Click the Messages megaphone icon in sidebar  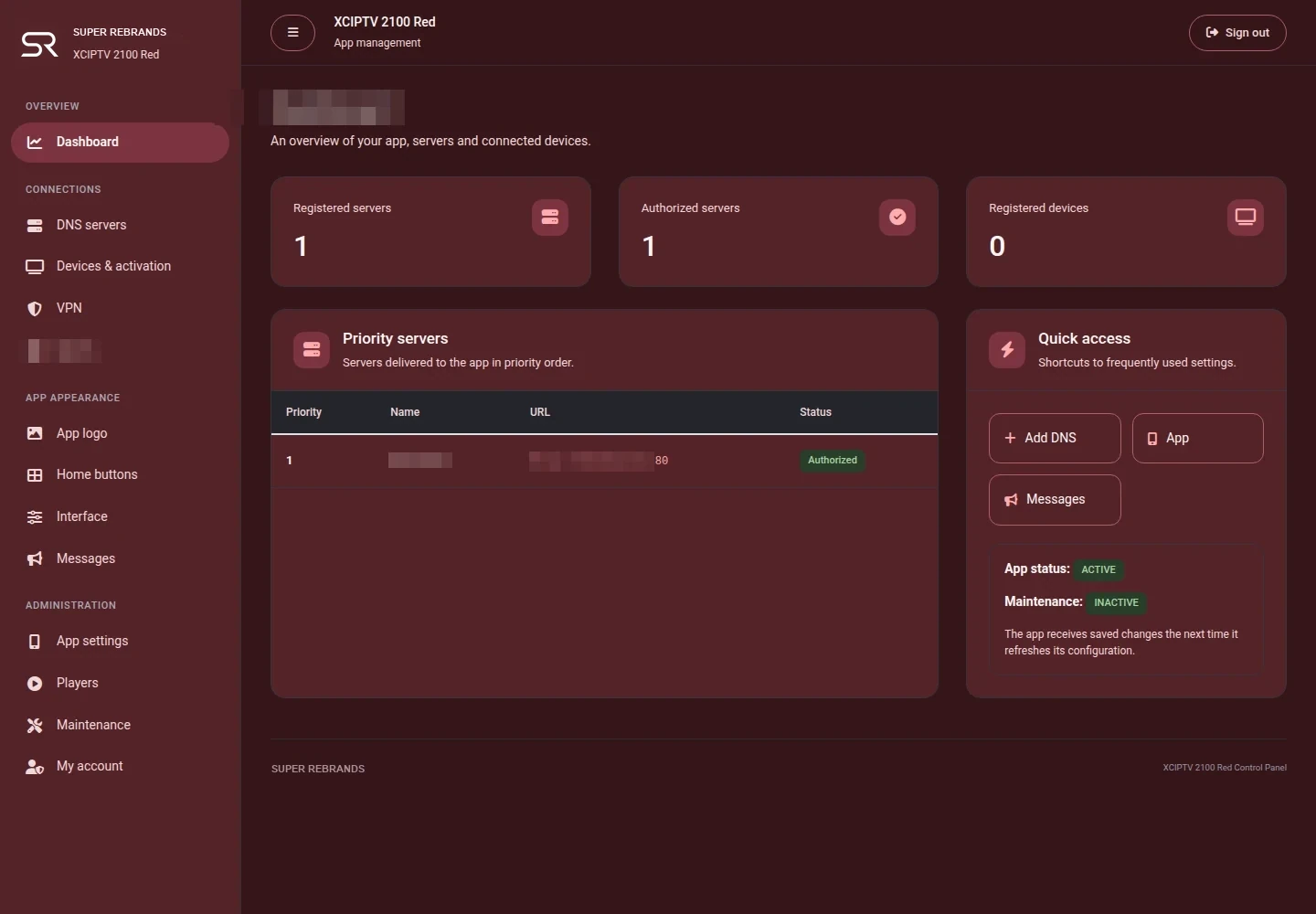35,558
